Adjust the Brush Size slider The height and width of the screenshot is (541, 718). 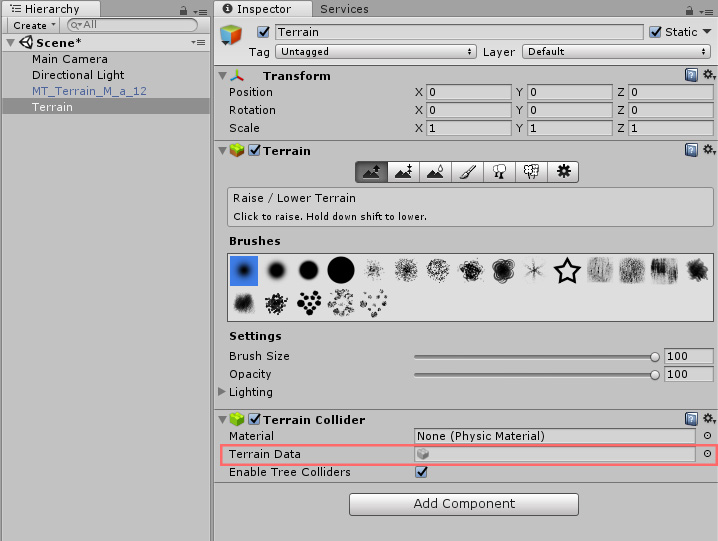coord(537,356)
